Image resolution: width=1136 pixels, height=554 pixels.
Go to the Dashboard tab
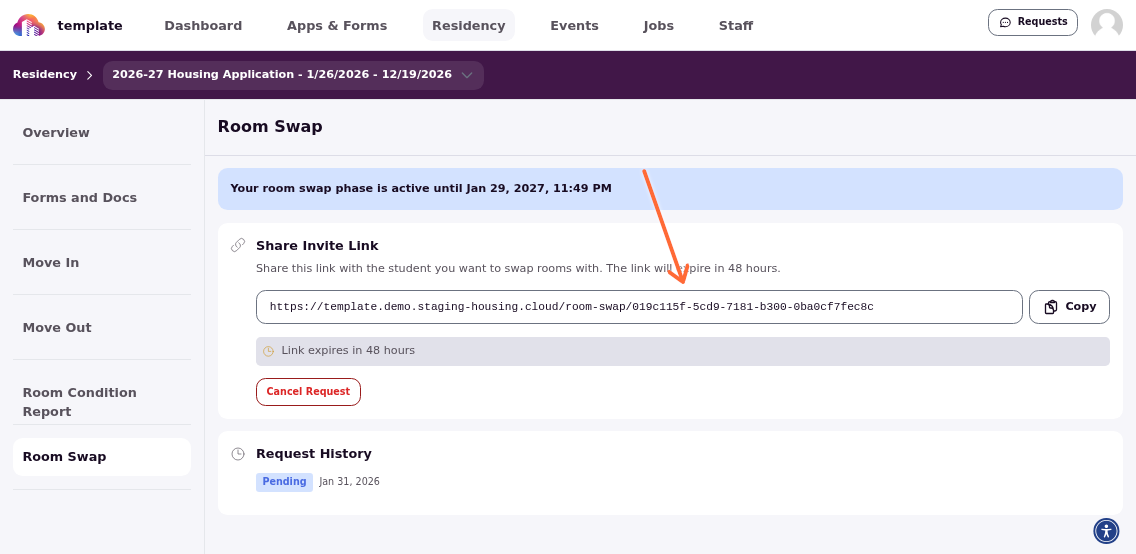click(203, 25)
